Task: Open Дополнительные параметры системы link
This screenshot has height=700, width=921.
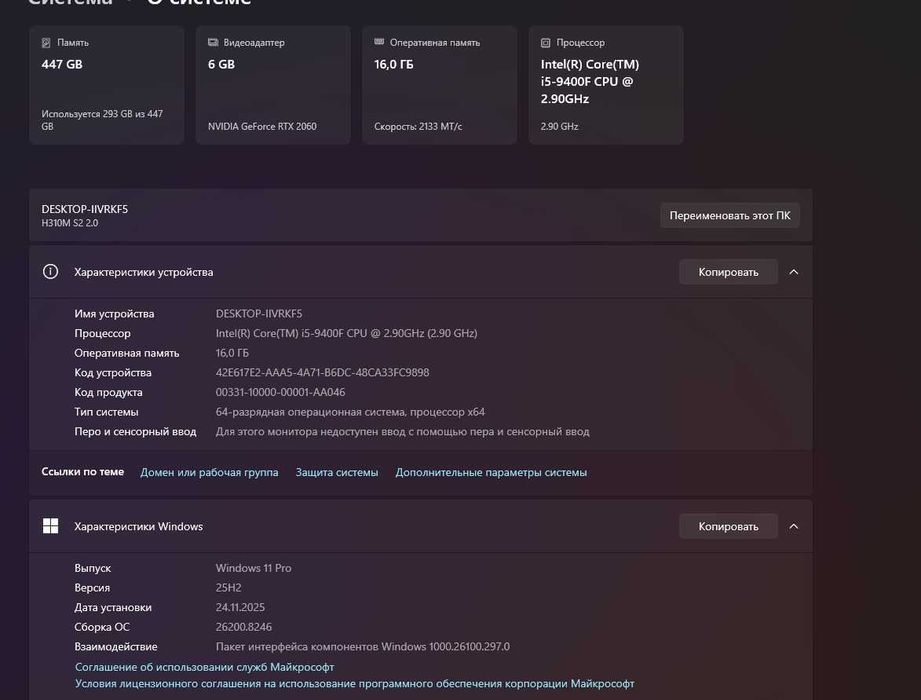Action: [x=491, y=472]
